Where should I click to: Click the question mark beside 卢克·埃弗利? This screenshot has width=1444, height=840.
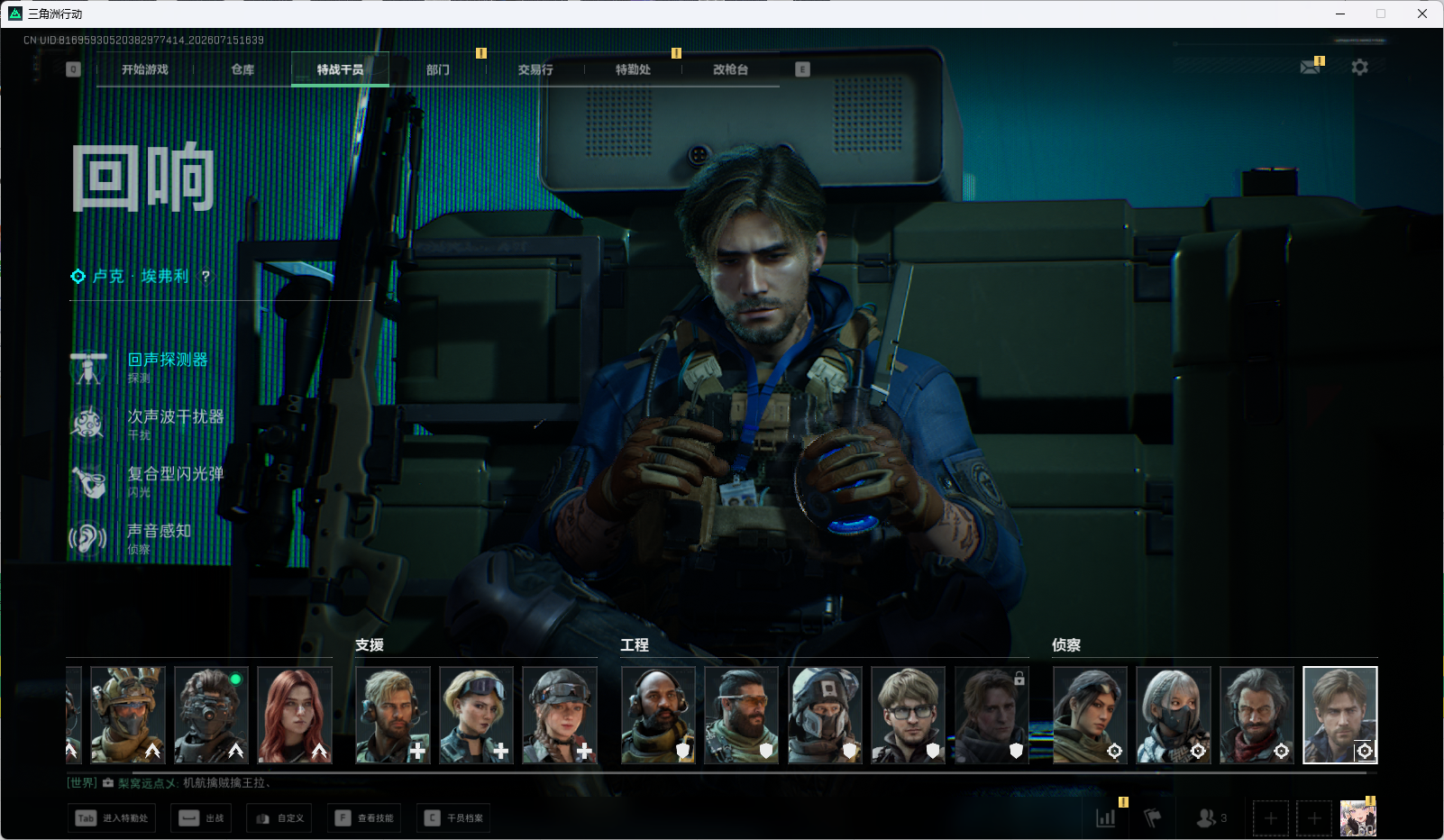click(206, 277)
